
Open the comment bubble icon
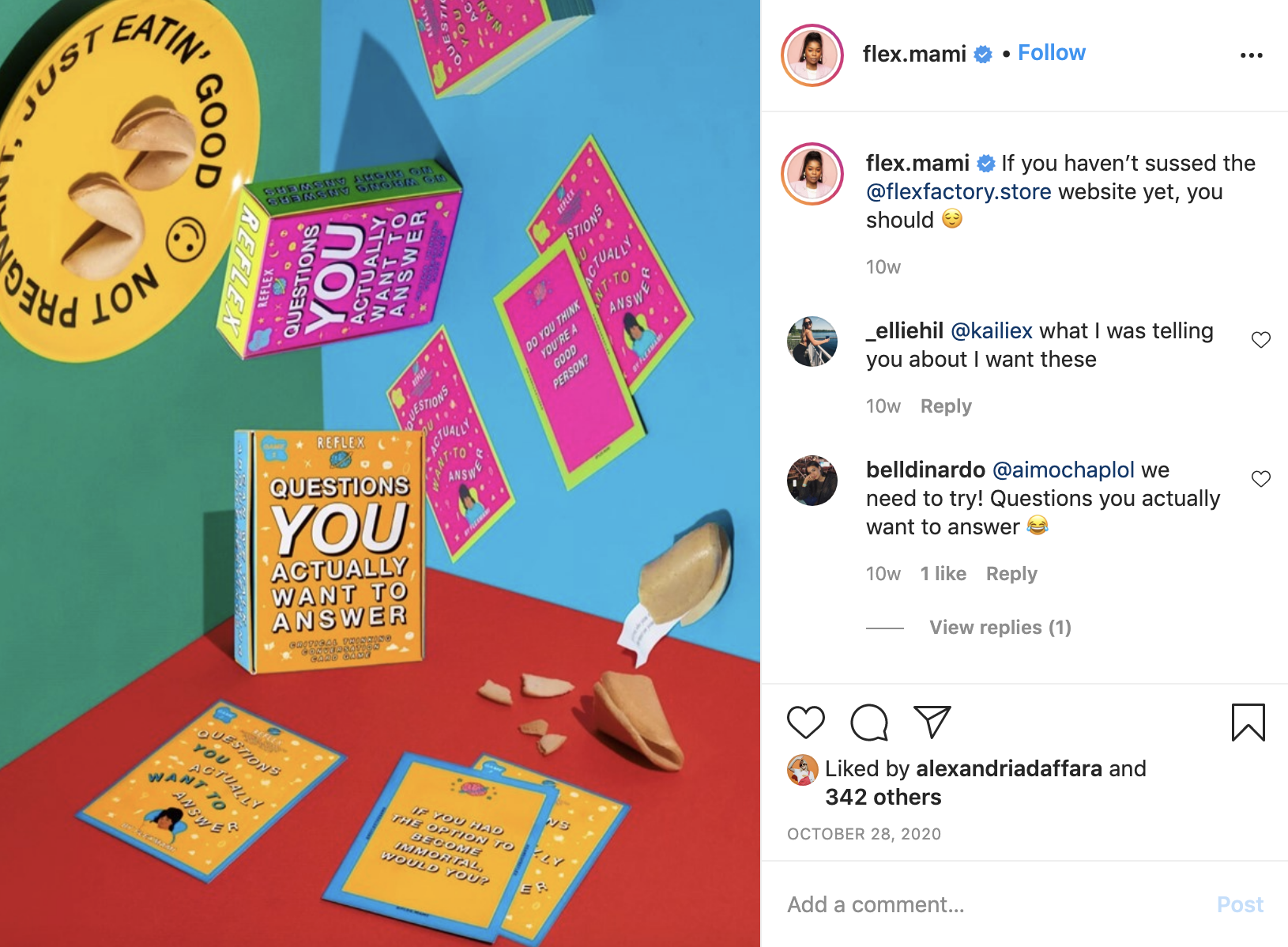point(869,722)
